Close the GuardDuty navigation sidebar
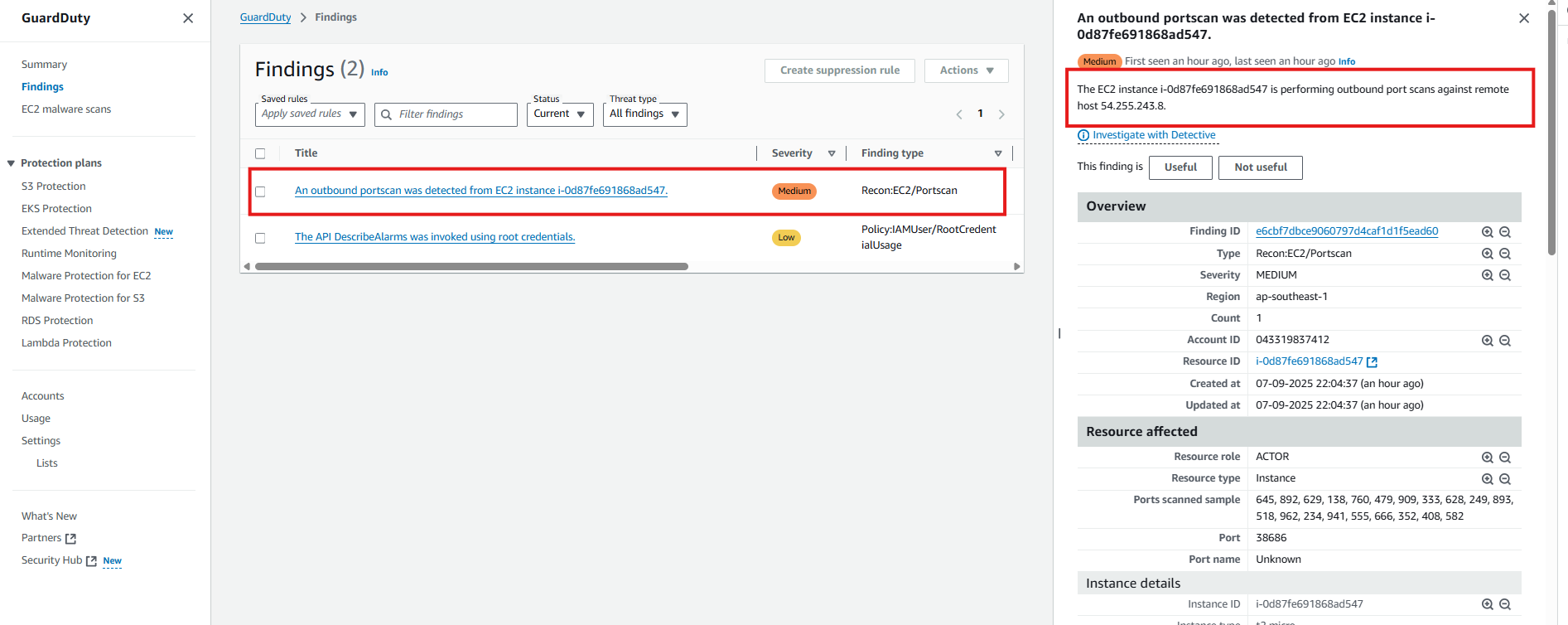Viewport: 1568px width, 625px height. (x=188, y=18)
